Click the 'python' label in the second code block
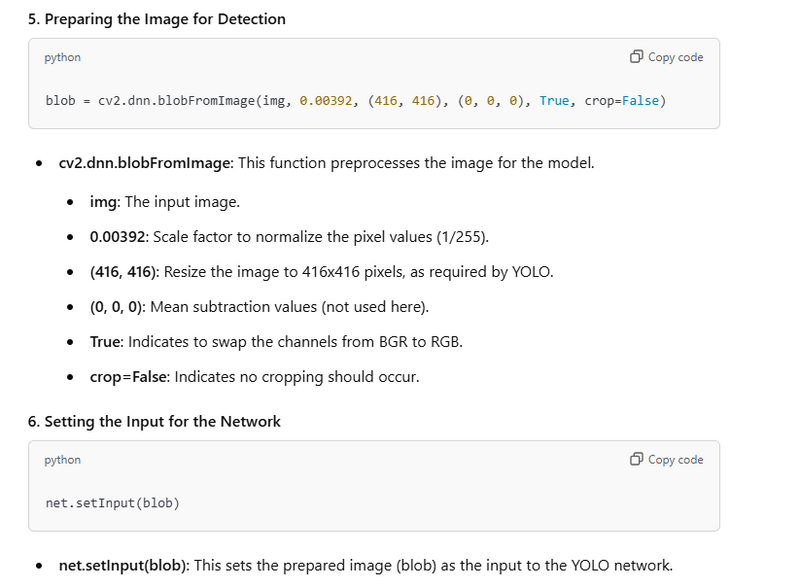This screenshot has height=585, width=800. 62,460
